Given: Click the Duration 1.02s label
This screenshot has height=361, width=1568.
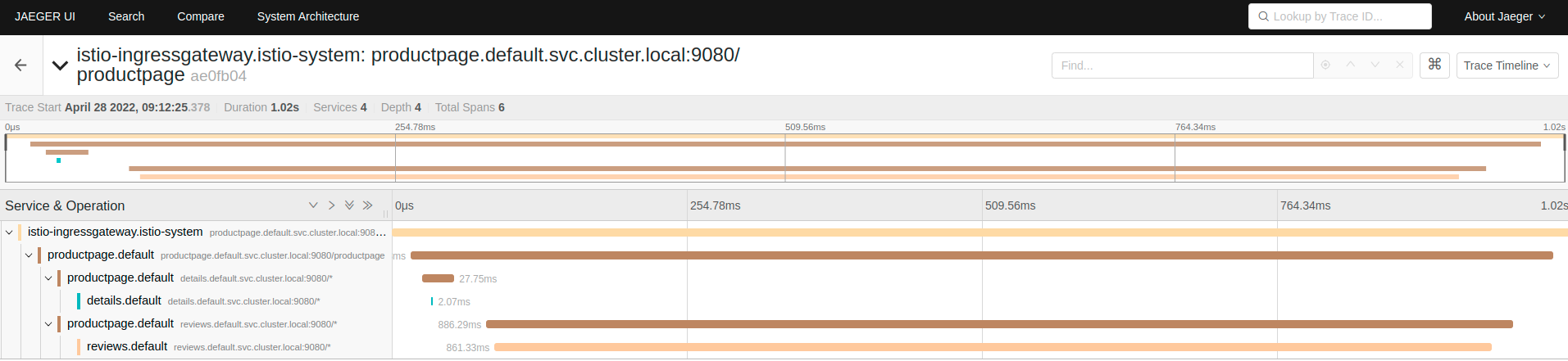Looking at the screenshot, I should pos(261,107).
